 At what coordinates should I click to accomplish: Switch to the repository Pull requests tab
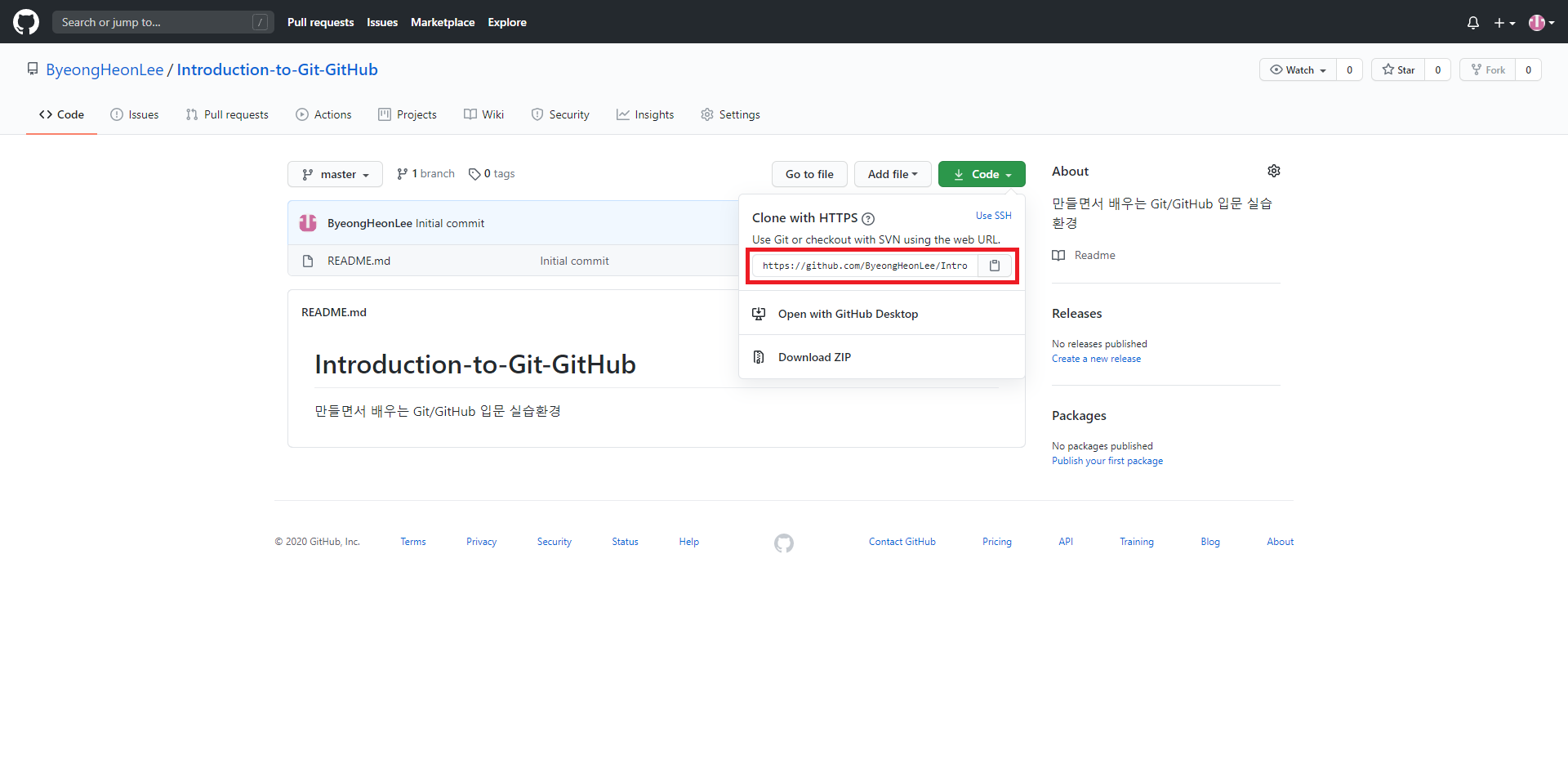coord(227,114)
